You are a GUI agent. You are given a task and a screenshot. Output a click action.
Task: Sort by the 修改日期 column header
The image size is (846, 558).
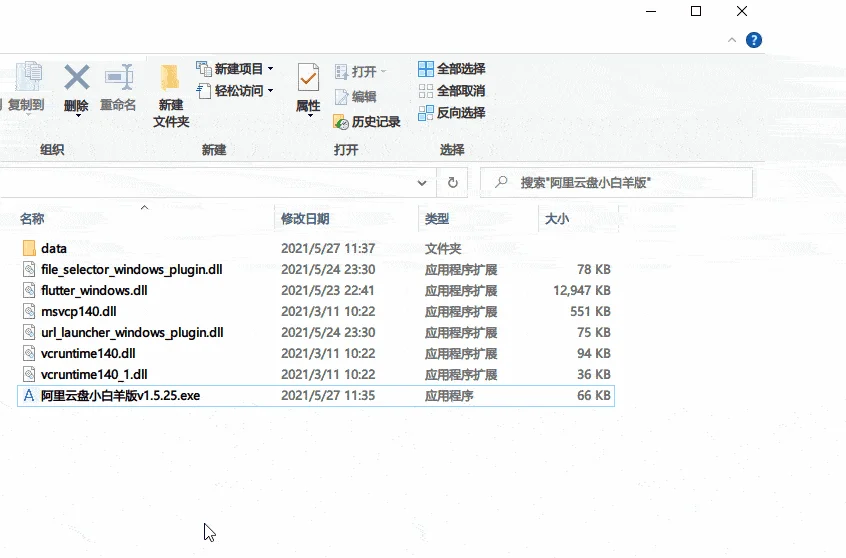[x=305, y=219]
